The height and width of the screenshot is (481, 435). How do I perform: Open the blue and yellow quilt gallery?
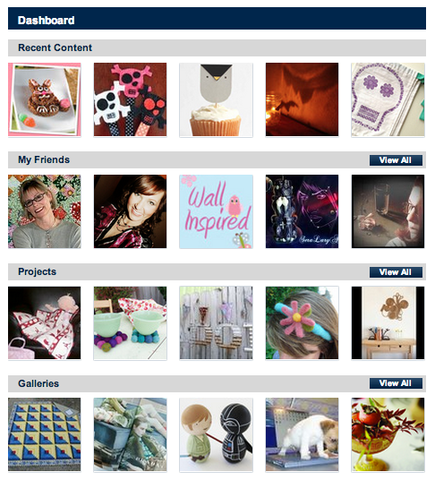(x=44, y=435)
